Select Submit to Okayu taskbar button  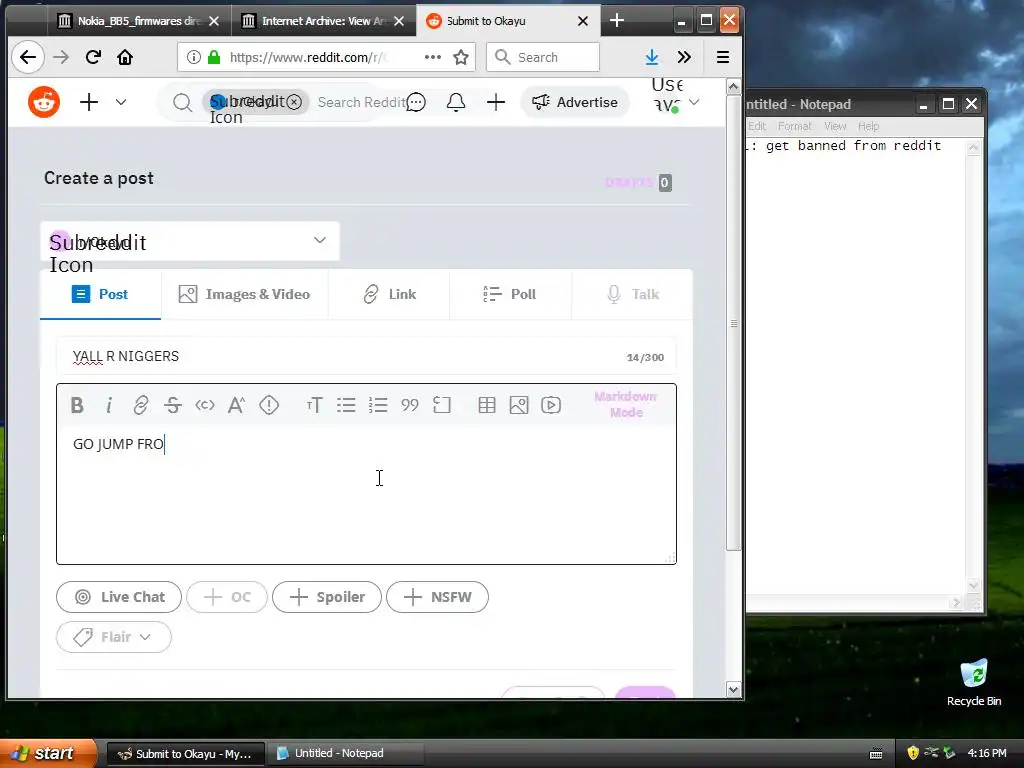pyautogui.click(x=186, y=754)
